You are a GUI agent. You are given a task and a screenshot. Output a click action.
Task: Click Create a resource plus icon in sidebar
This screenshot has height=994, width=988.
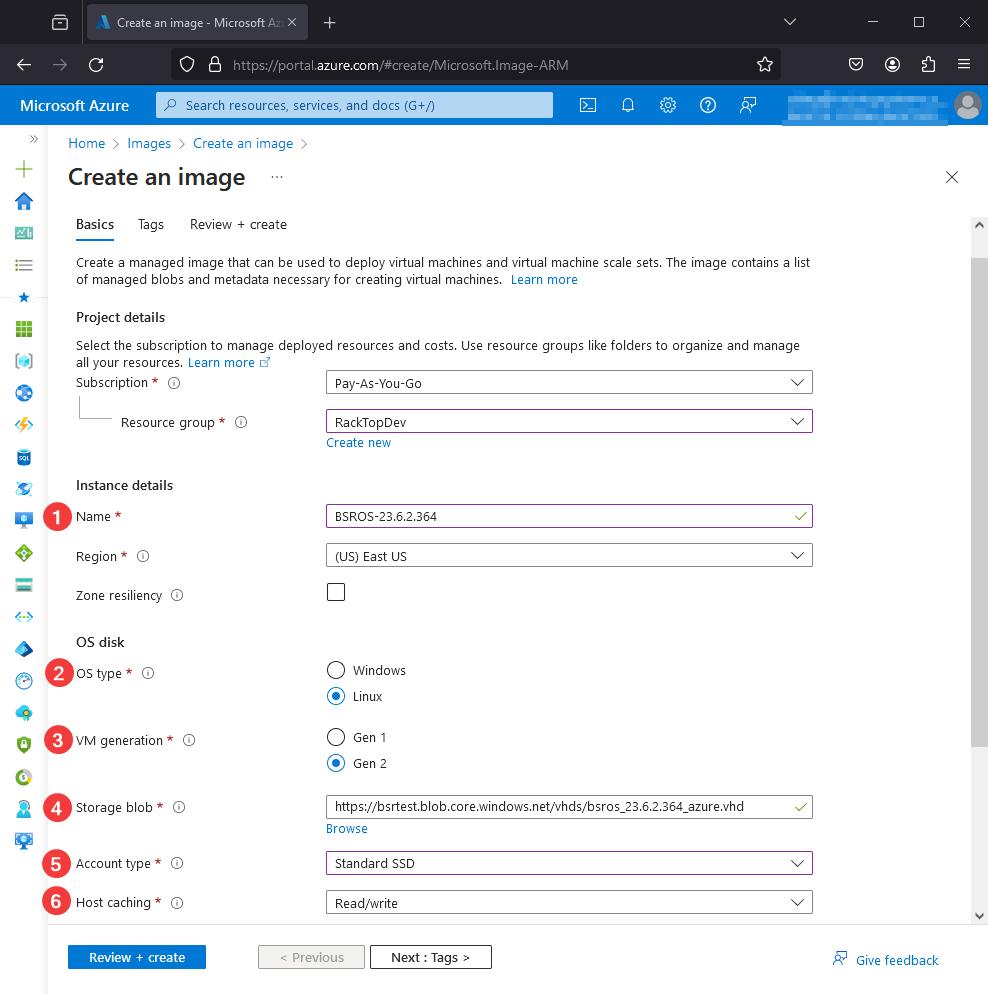[x=22, y=169]
